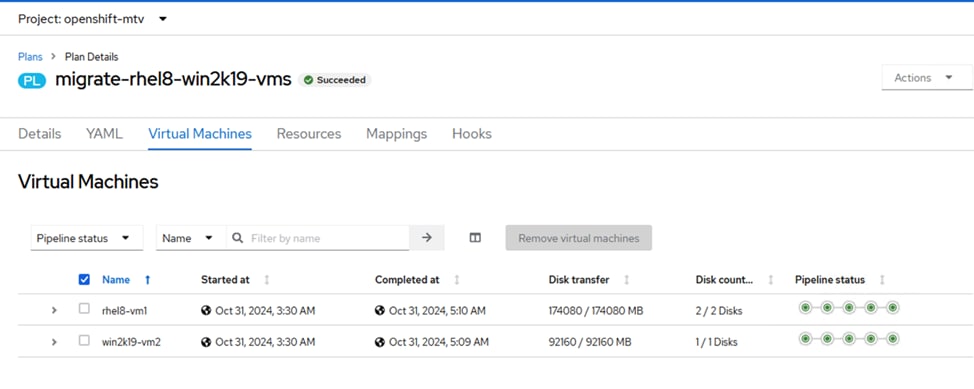Select the Virtual Machines tab
This screenshot has width=974, height=389.
point(199,134)
